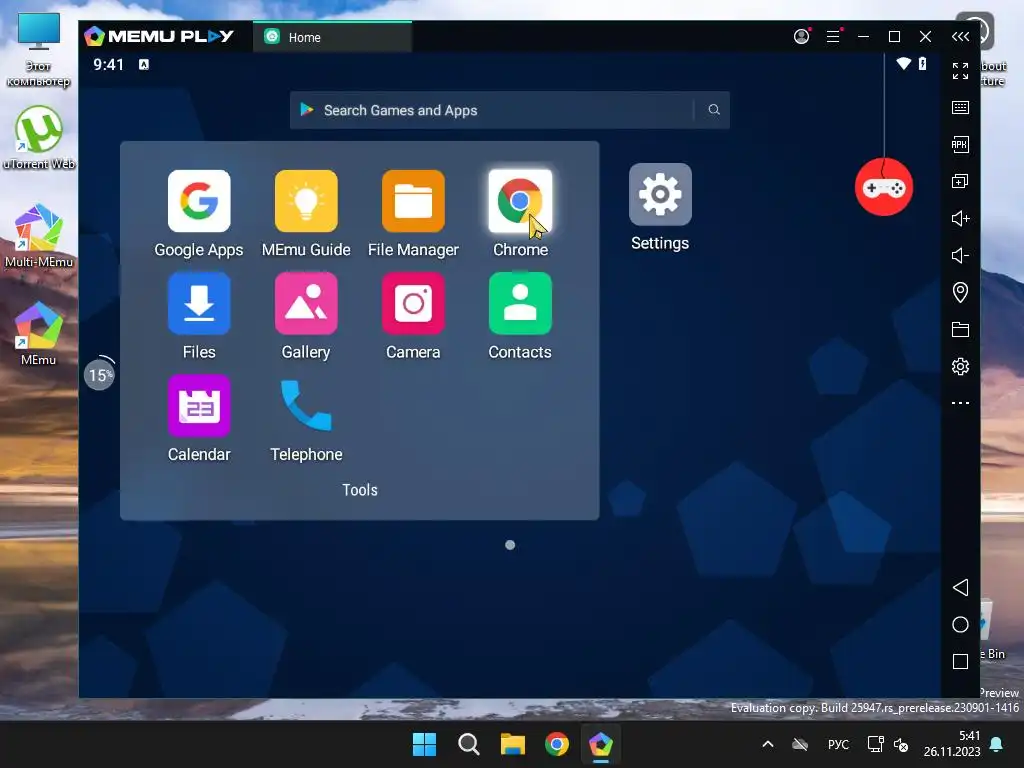This screenshot has height=768, width=1024.
Task: Tap the Android home circle button
Action: [x=960, y=624]
